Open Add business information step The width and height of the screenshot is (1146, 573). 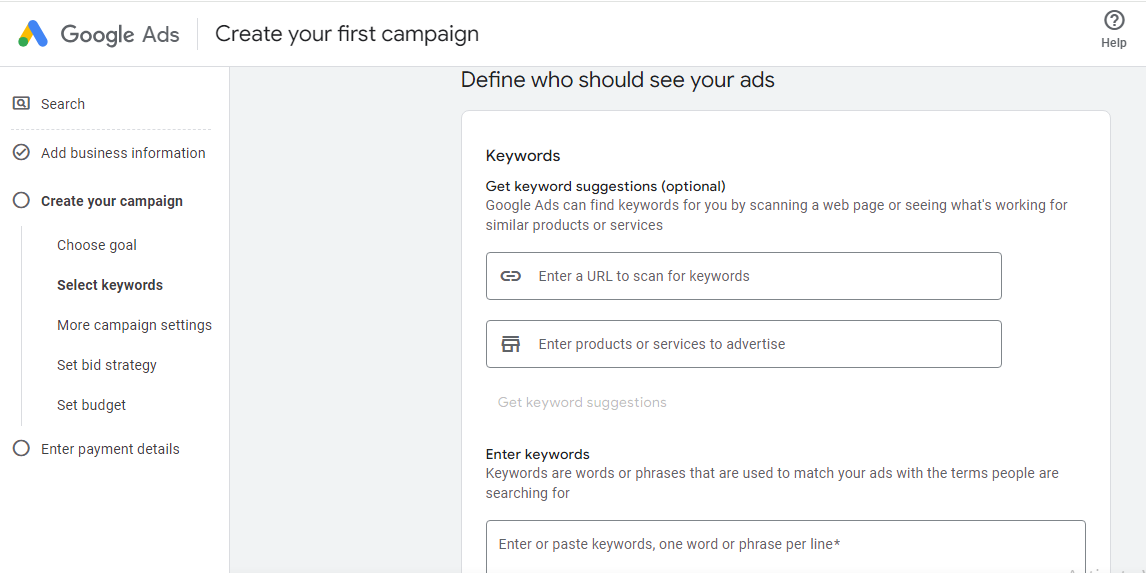pos(123,153)
